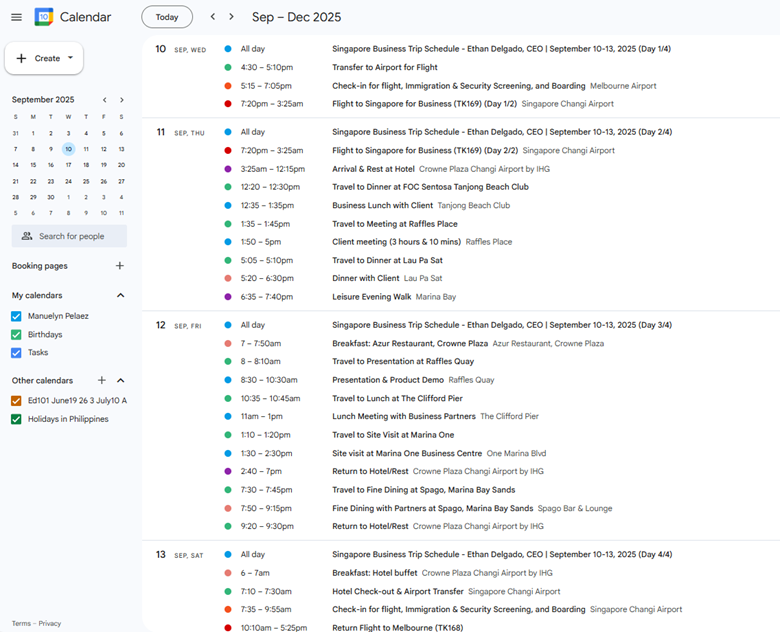Show previous month in mini calendar
780x632 pixels.
104,100
